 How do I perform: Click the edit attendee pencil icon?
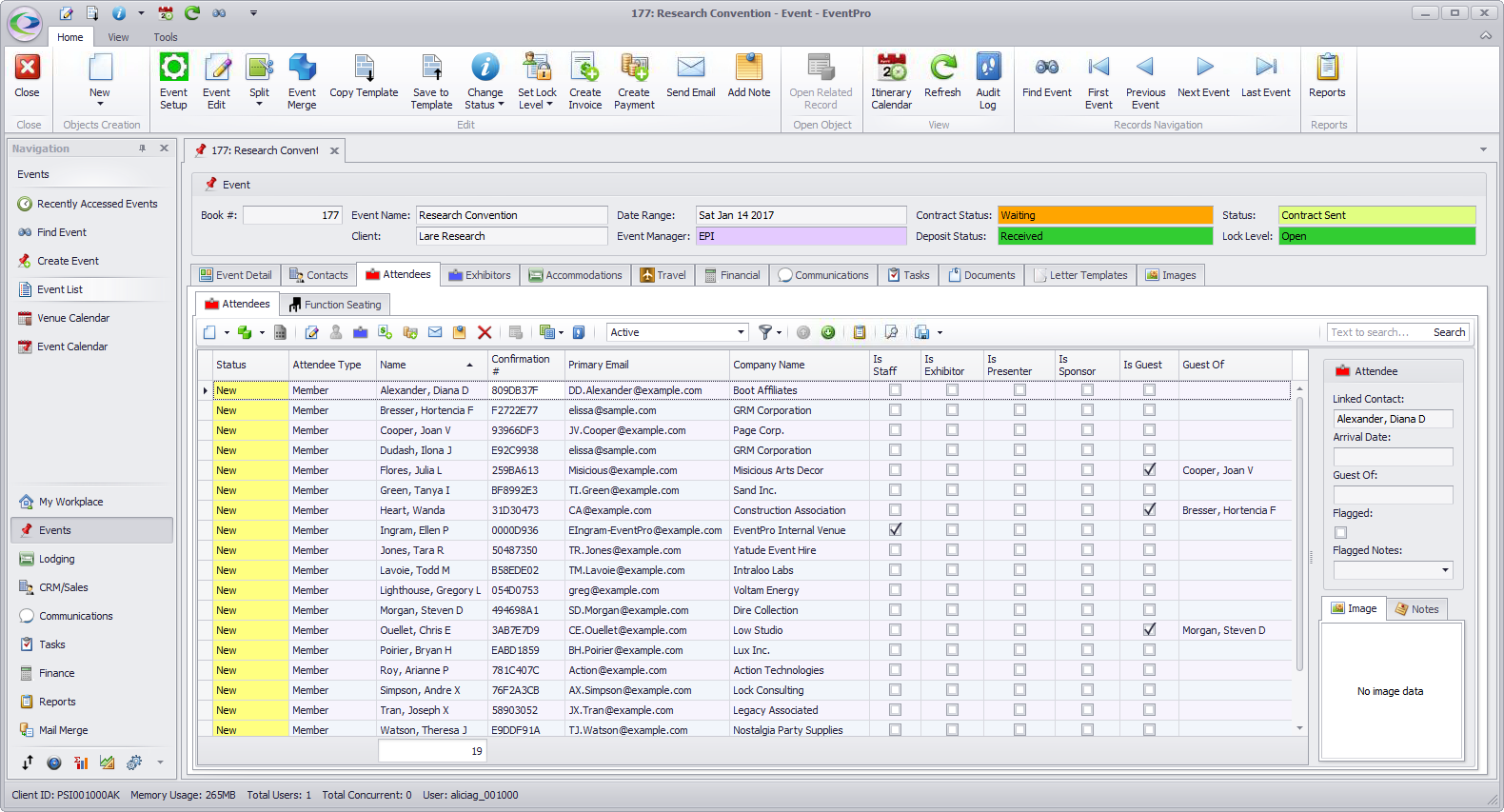(311, 332)
